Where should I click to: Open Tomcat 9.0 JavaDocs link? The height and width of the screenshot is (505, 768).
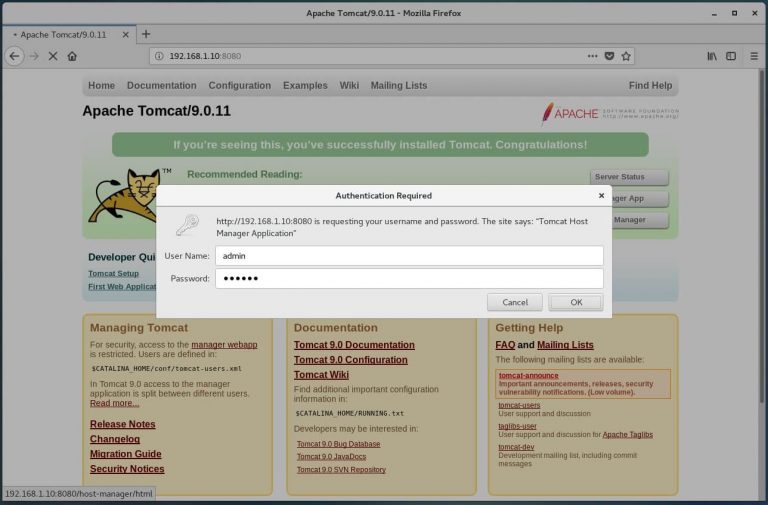tap(332, 457)
